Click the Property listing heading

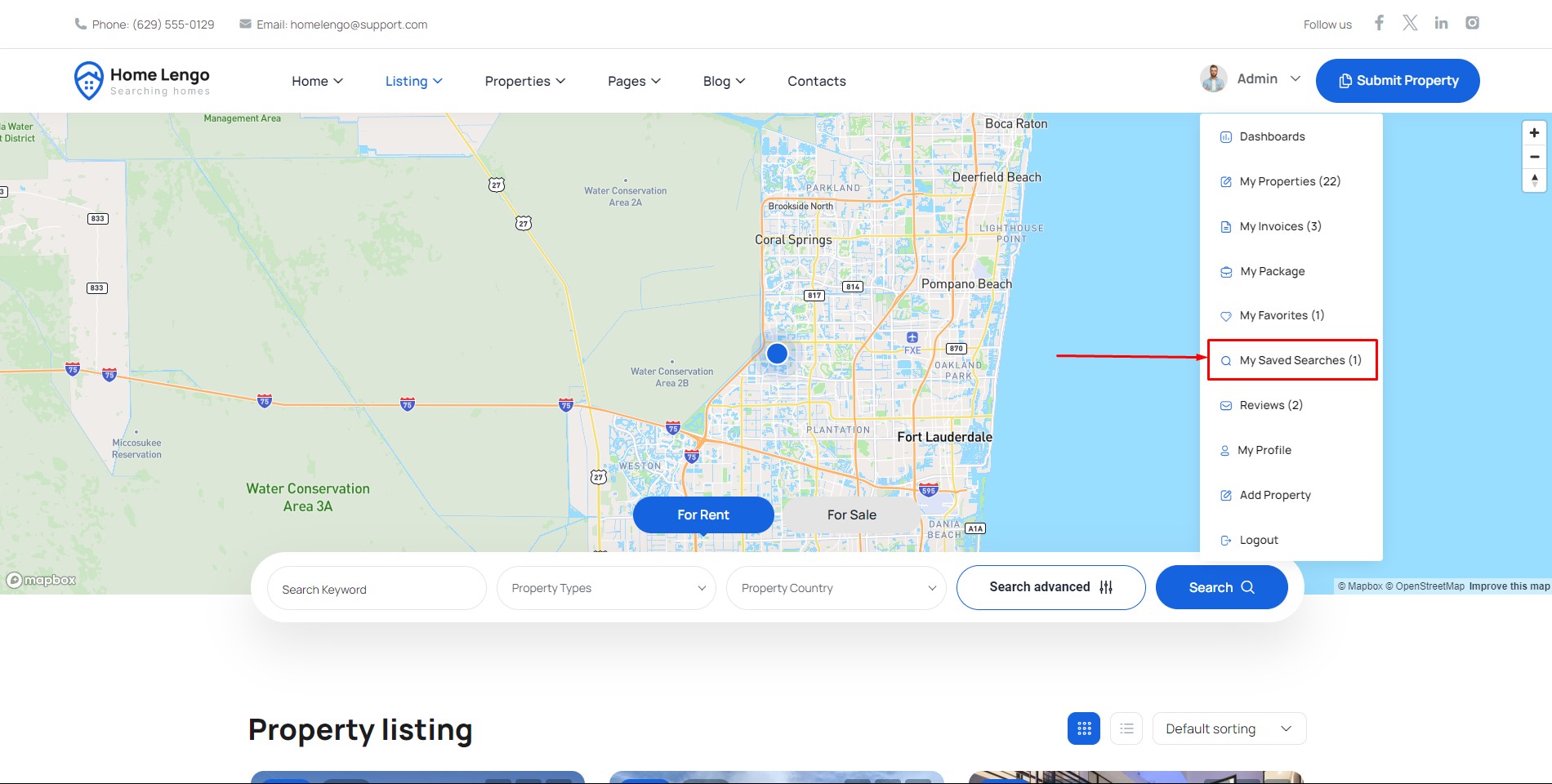(360, 729)
